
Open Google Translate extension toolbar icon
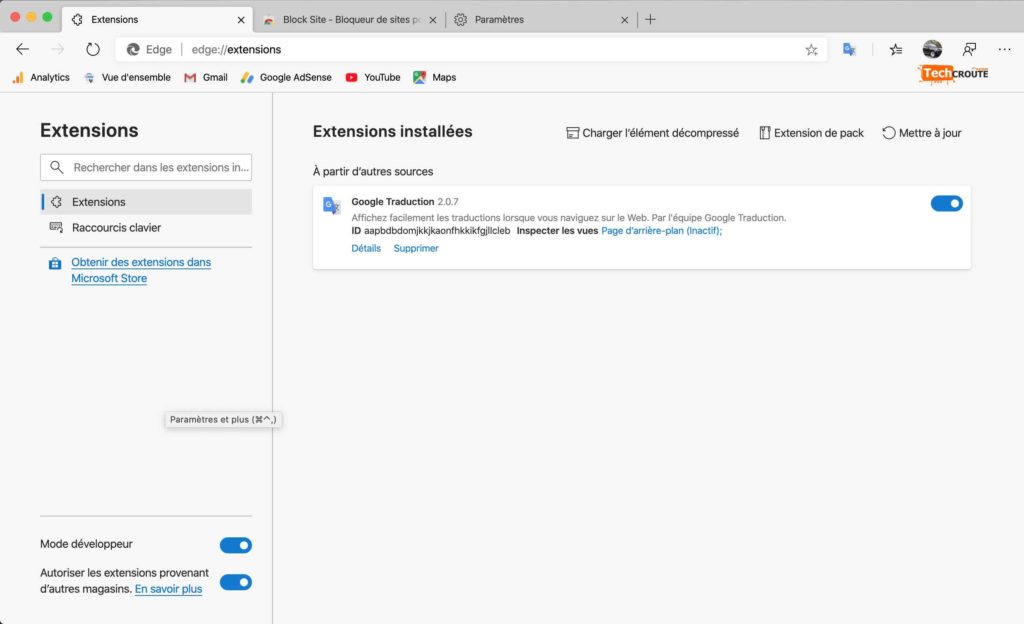849,49
